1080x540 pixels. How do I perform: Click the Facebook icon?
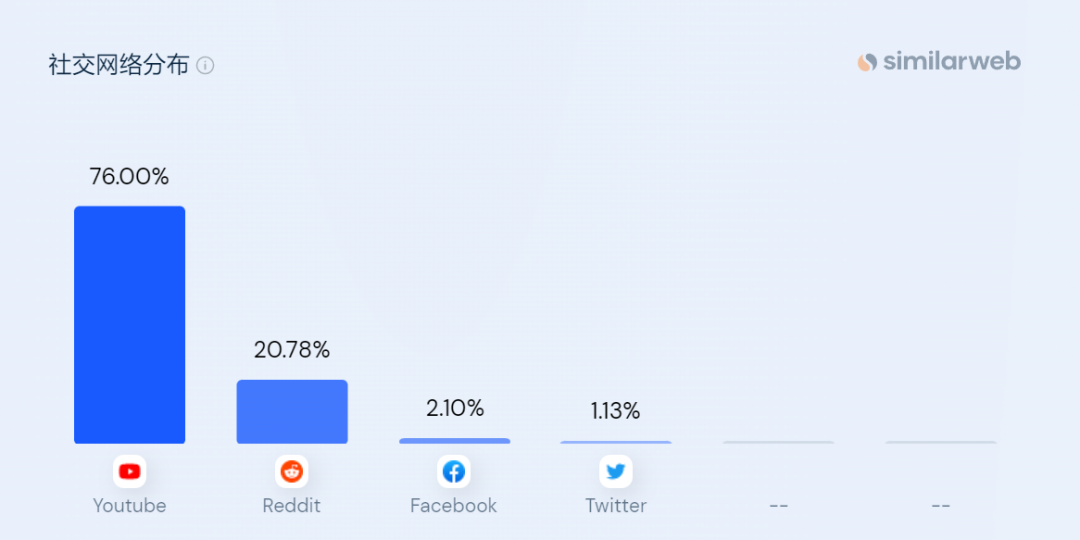[x=454, y=472]
